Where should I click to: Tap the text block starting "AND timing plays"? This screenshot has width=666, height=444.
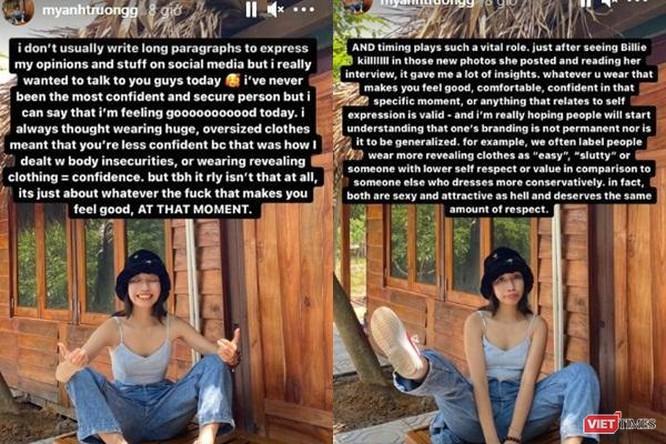click(x=499, y=128)
